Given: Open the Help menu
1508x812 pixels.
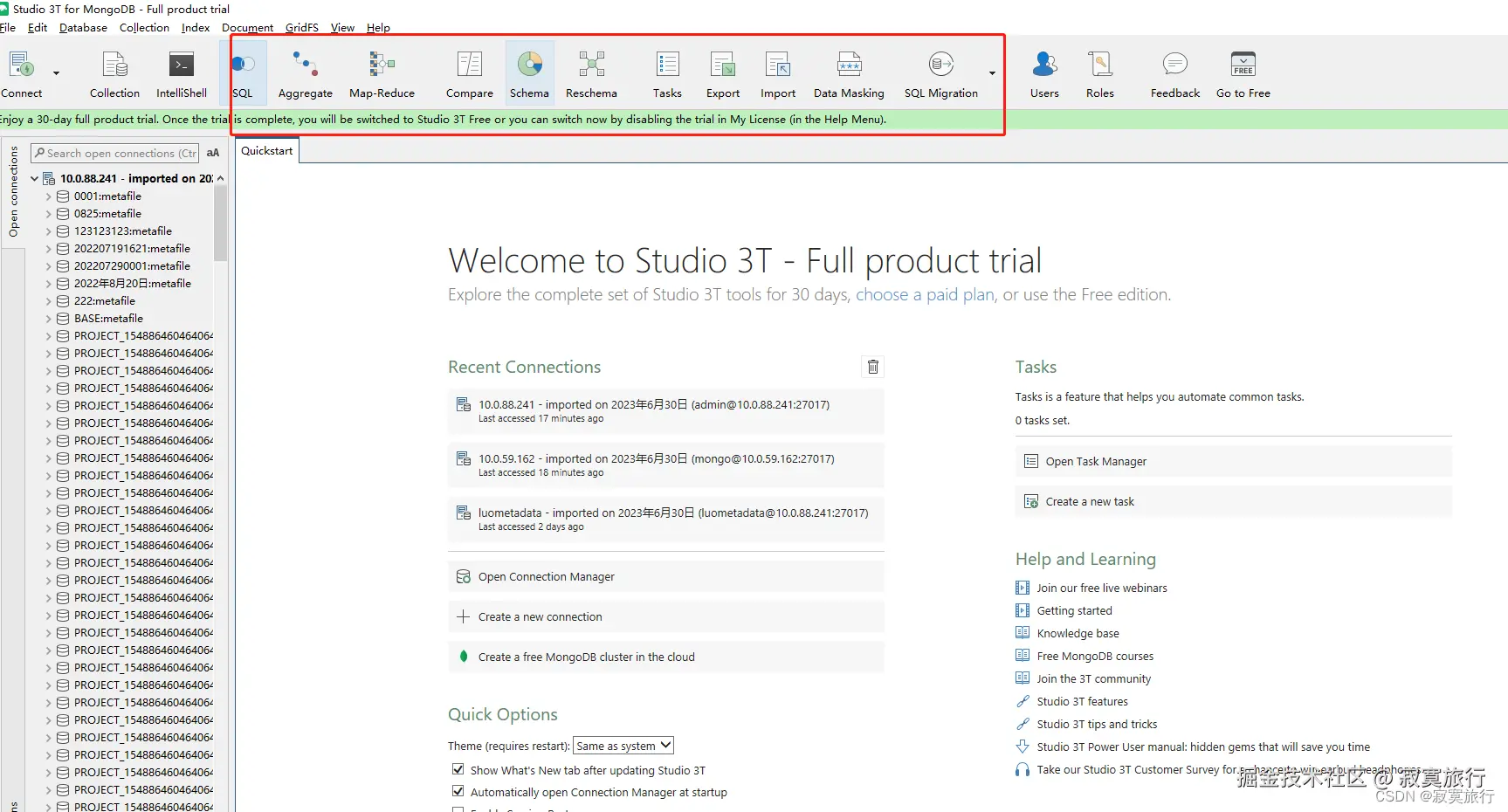Looking at the screenshot, I should coord(378,27).
